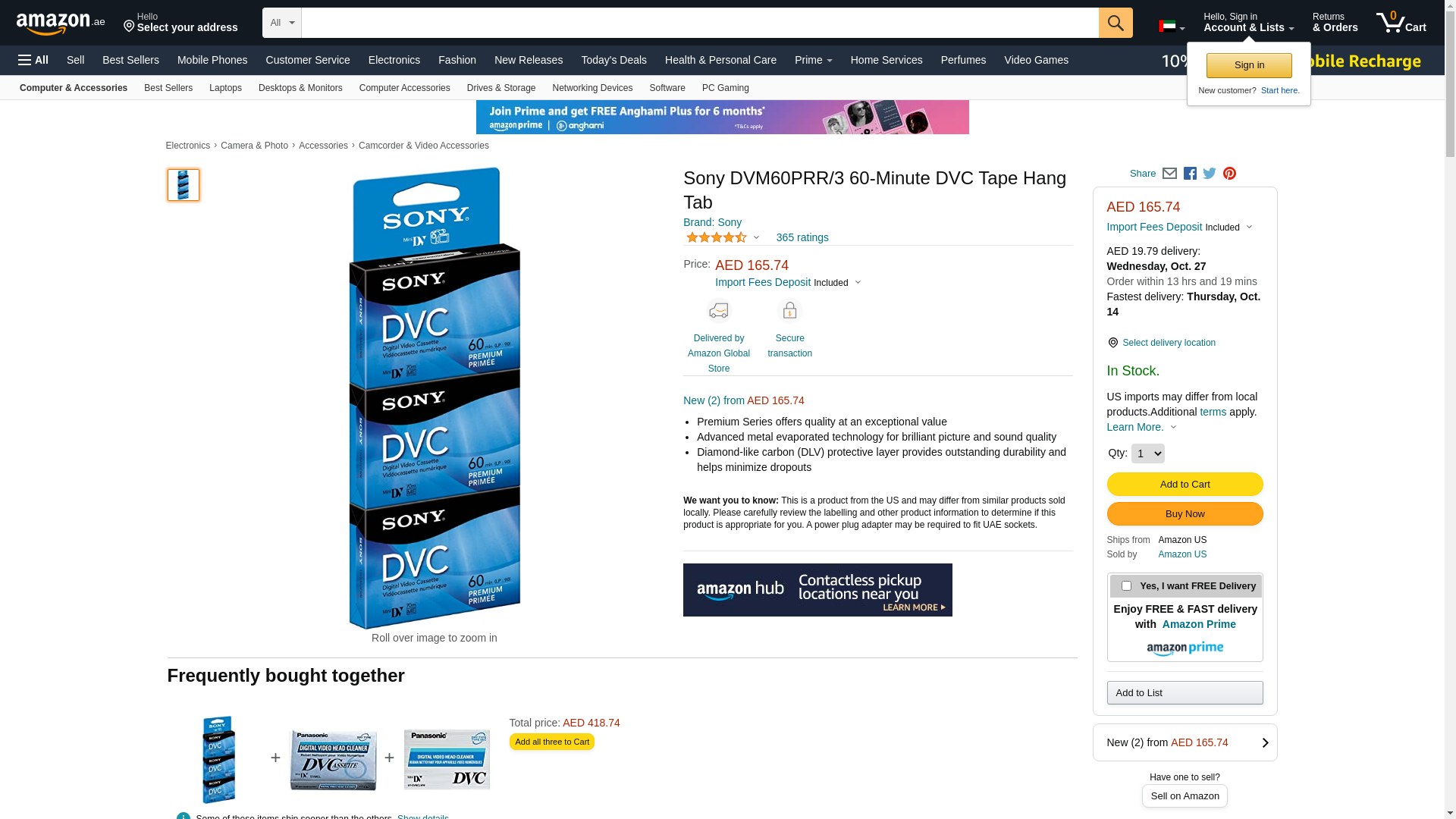1456x819 pixels.
Task: Share product on Twitter icon
Action: tap(1210, 174)
